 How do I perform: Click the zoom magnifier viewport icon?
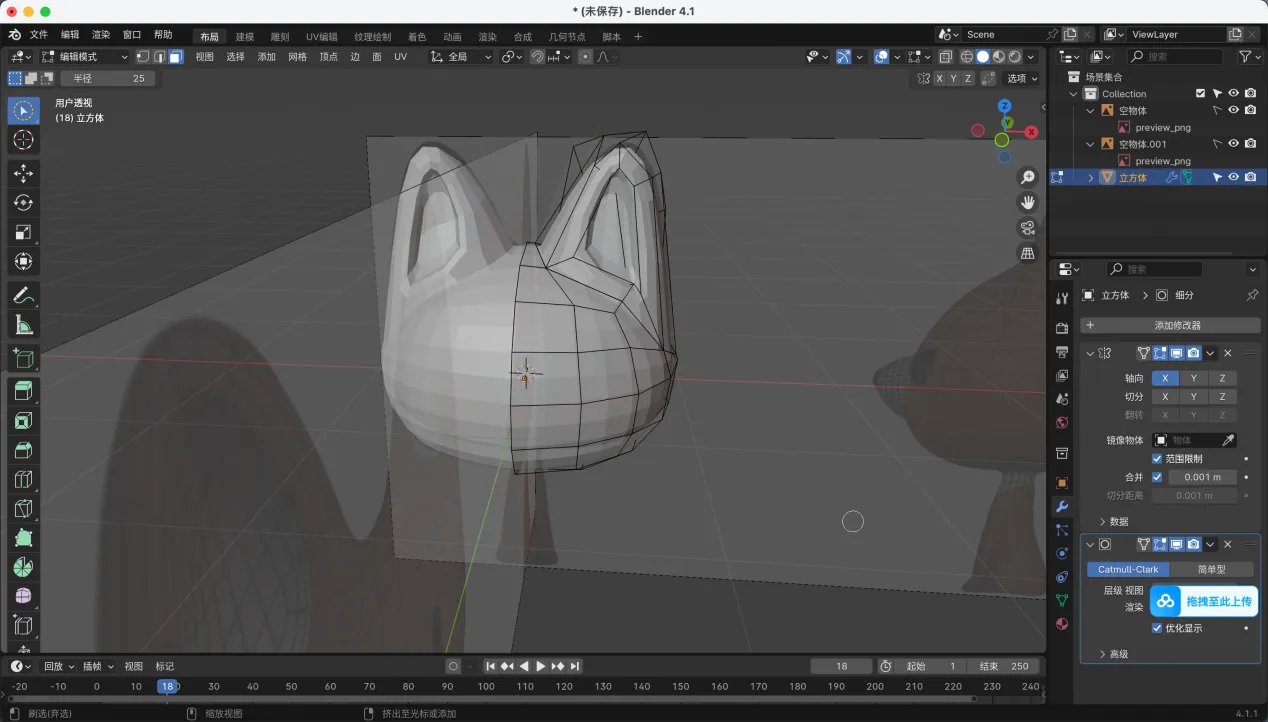coord(1027,177)
